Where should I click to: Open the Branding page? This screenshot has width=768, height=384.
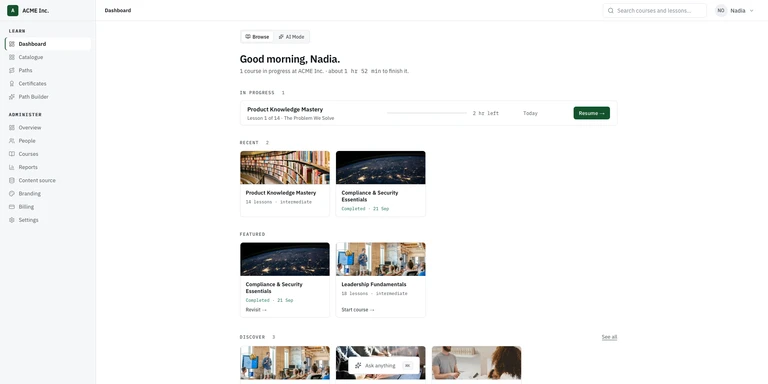pos(48,194)
